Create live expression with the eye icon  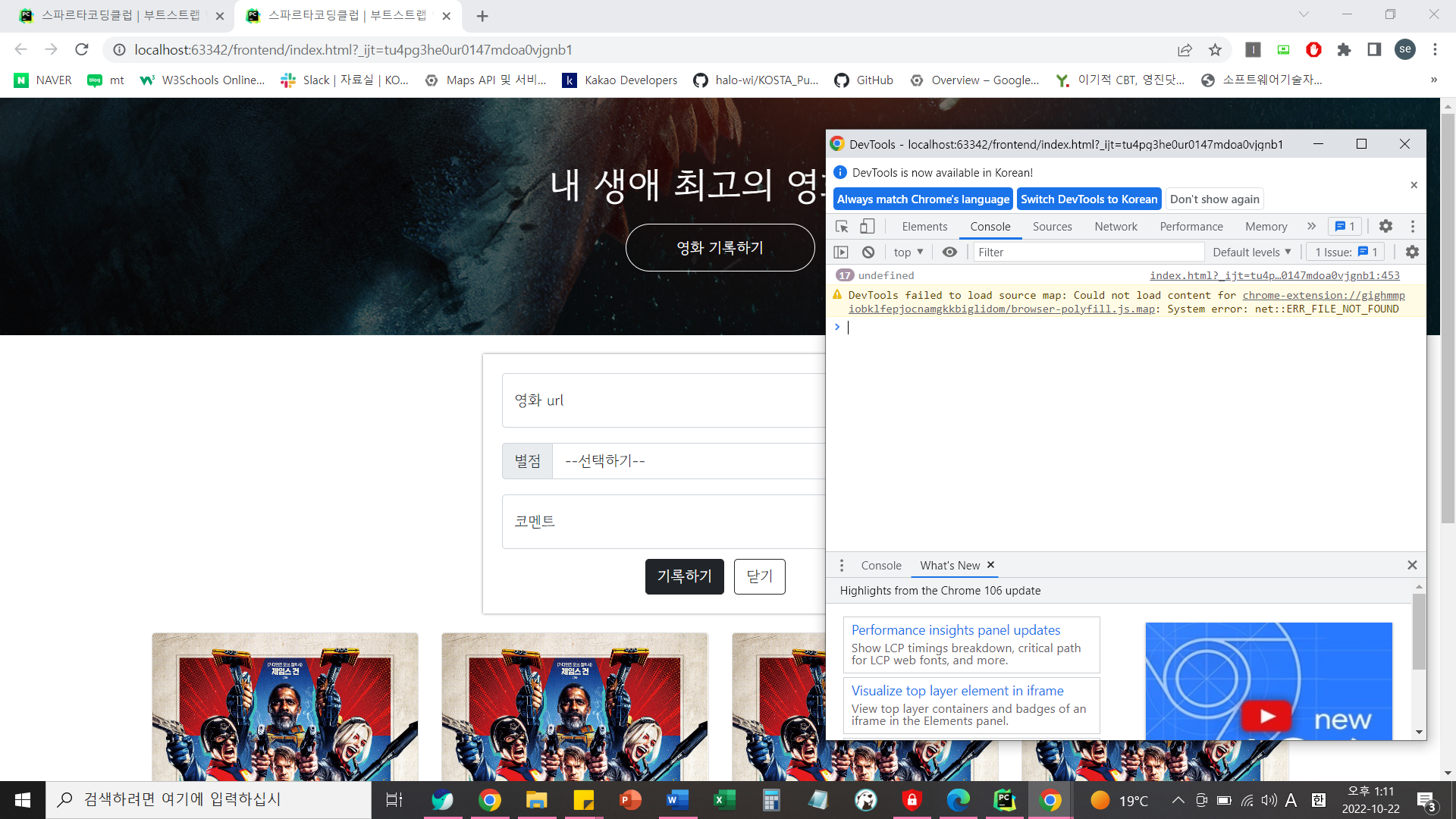click(x=949, y=252)
